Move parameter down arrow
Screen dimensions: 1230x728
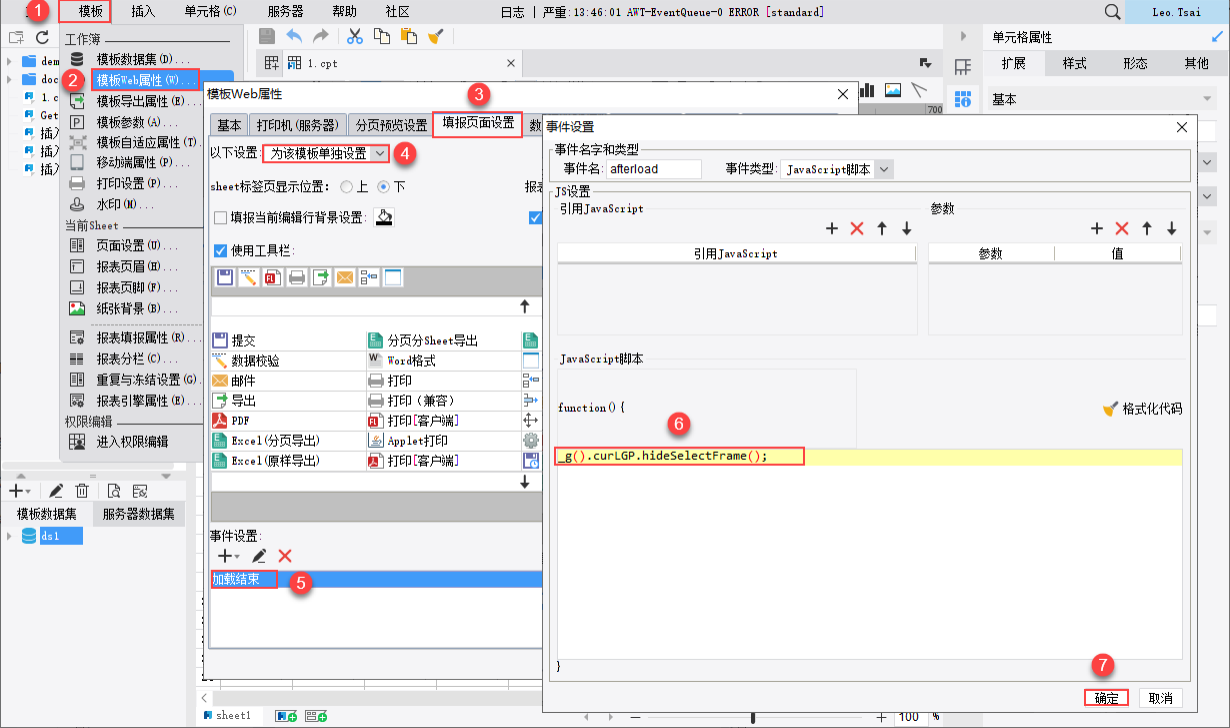(x=1171, y=228)
